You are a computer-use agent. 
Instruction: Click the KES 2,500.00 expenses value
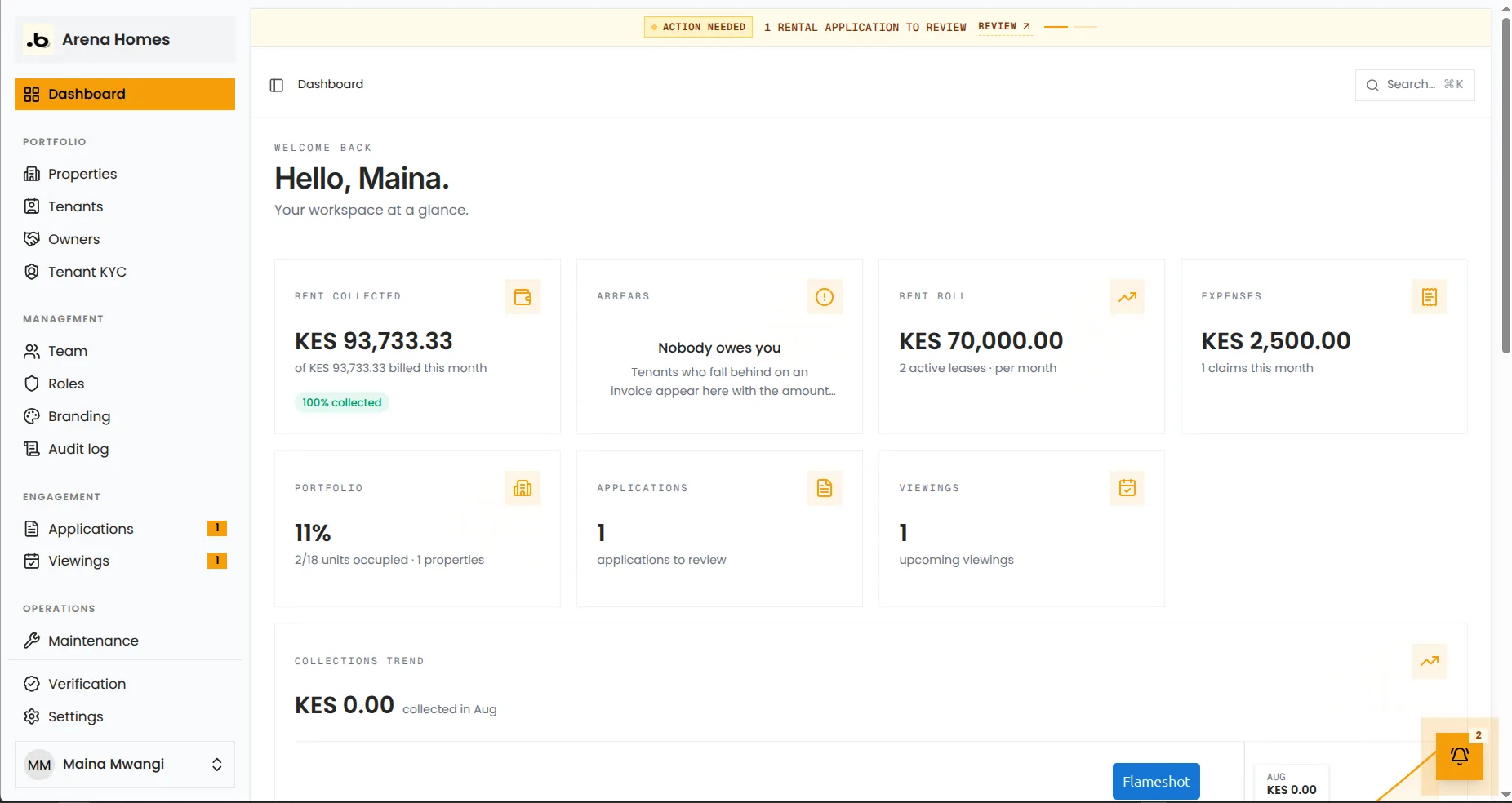(x=1276, y=341)
